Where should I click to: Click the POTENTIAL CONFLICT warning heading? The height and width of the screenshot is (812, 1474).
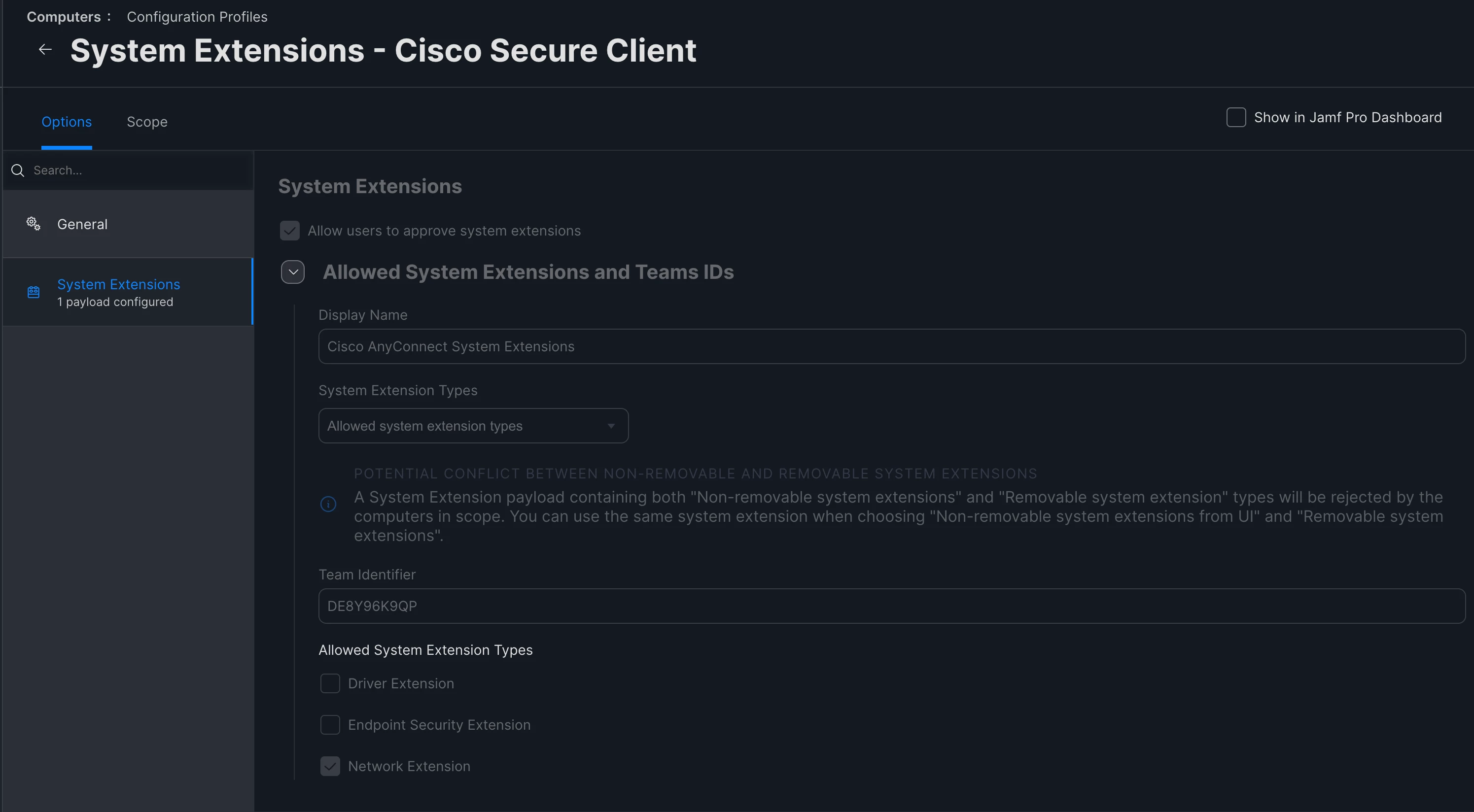[x=695, y=474]
